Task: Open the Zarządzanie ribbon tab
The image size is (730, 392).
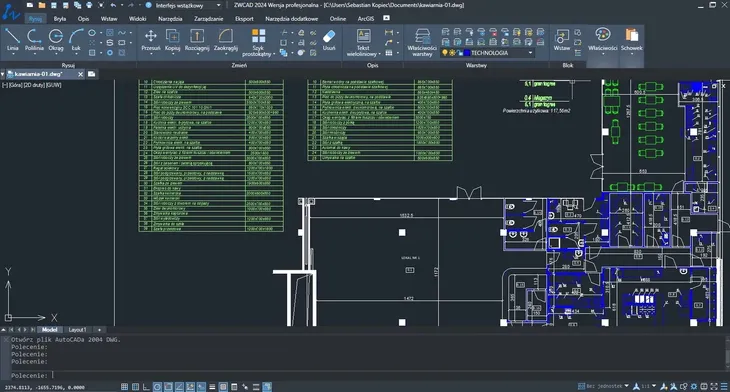Action: pos(208,19)
